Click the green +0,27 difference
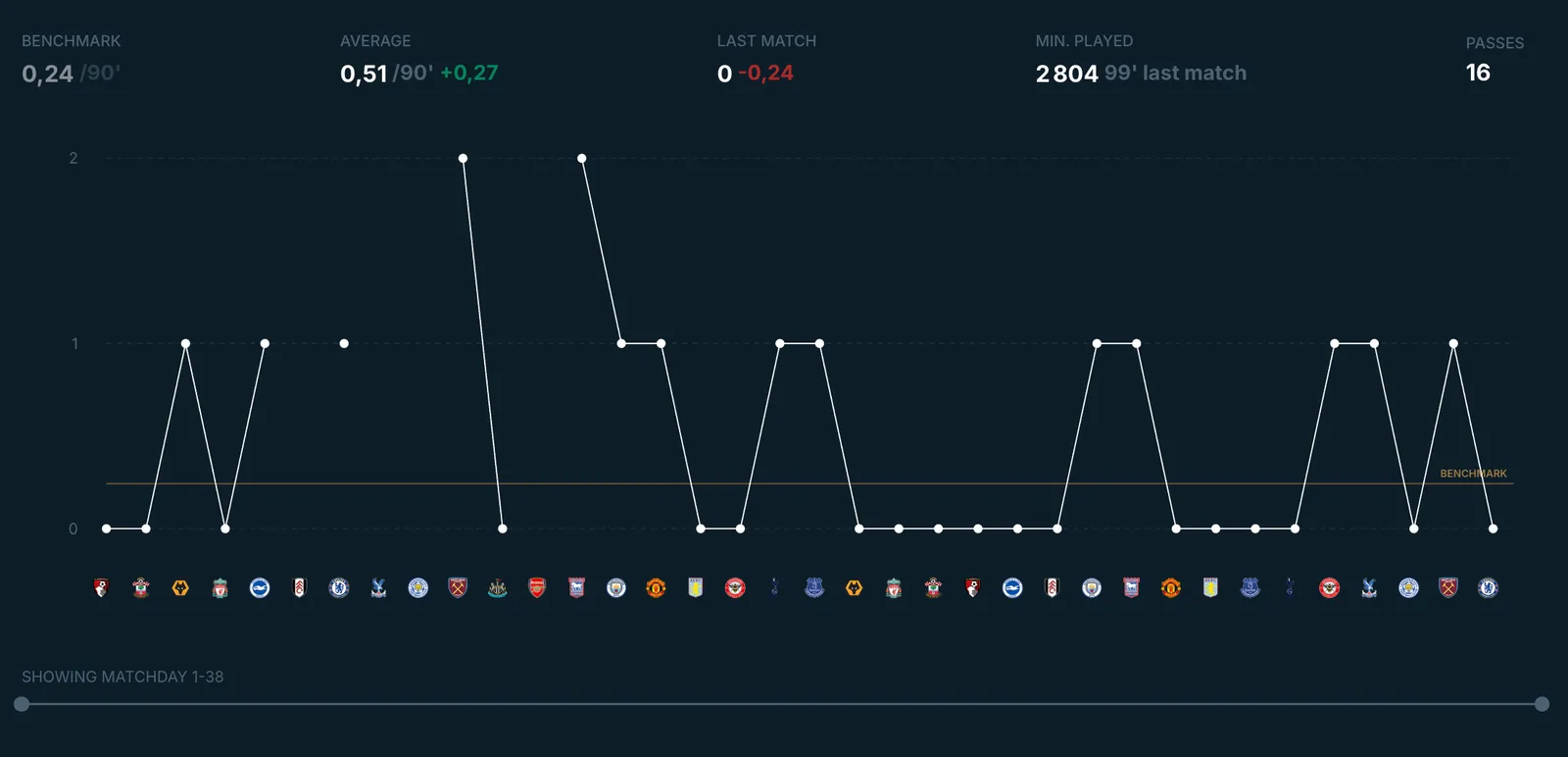 [x=469, y=73]
